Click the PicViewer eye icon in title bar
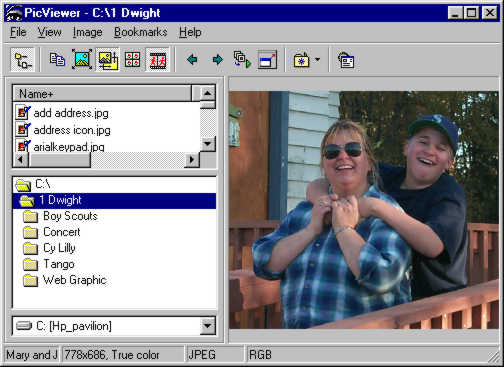Viewport: 504px width, 367px height. [14, 13]
